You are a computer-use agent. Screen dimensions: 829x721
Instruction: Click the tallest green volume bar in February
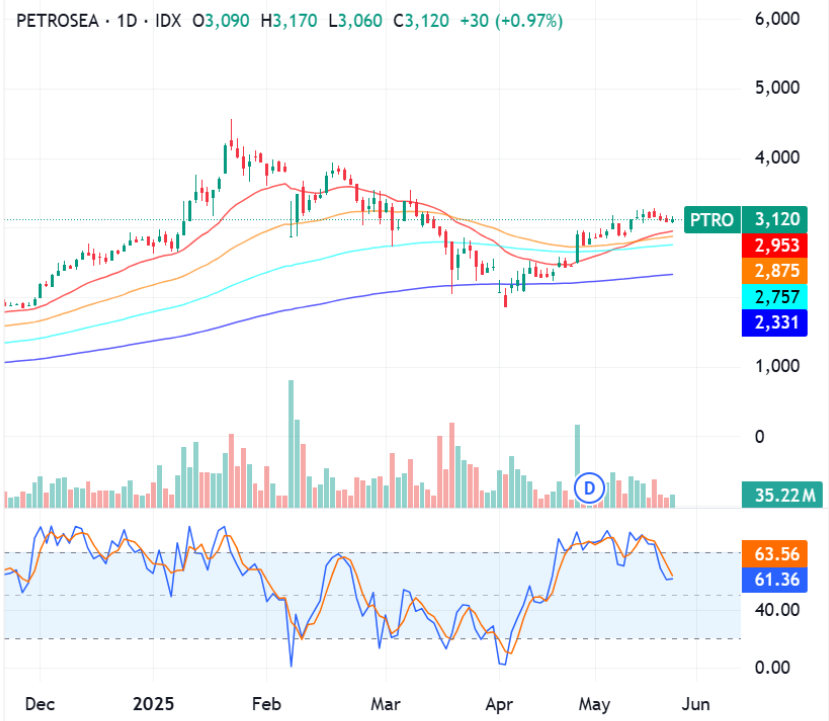(x=291, y=444)
